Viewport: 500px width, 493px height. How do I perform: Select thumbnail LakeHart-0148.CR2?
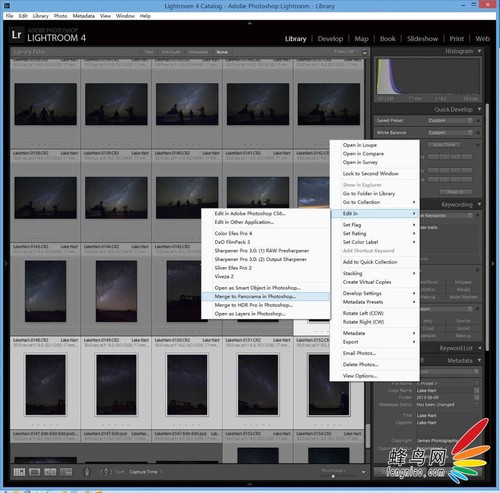pyautogui.click(x=45, y=385)
